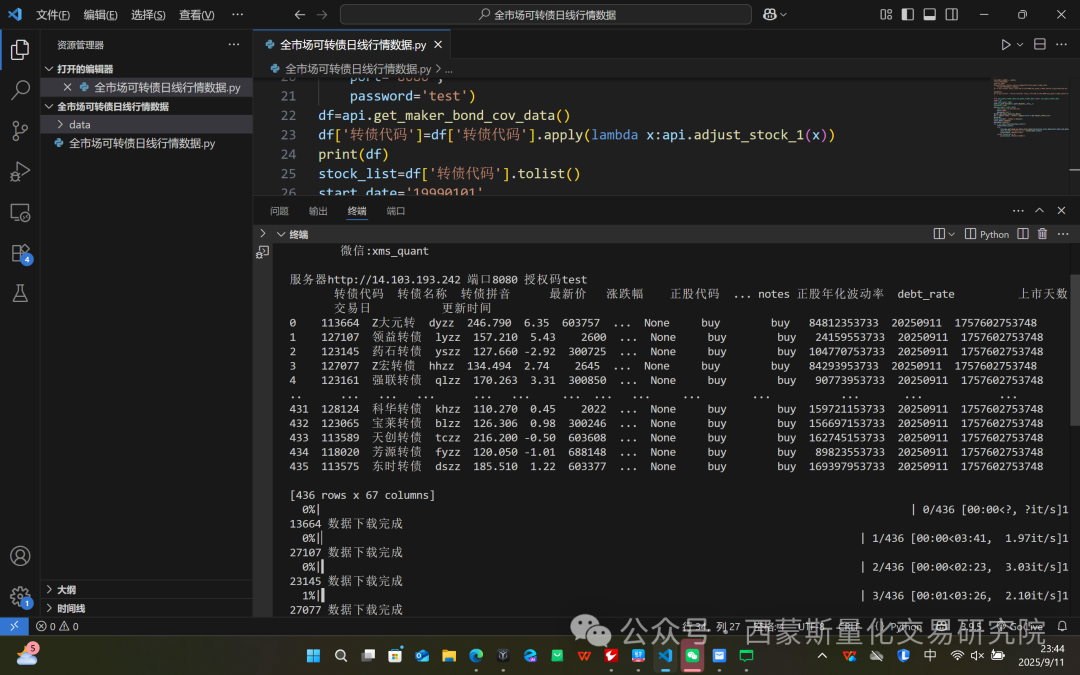This screenshot has height=675, width=1080.
Task: Open the Customize Layout icon
Action: tap(886, 14)
